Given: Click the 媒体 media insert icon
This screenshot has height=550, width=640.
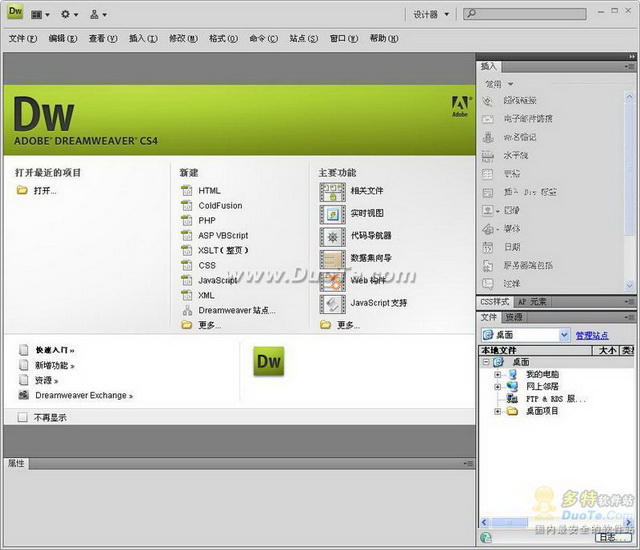Looking at the screenshot, I should coord(488,229).
